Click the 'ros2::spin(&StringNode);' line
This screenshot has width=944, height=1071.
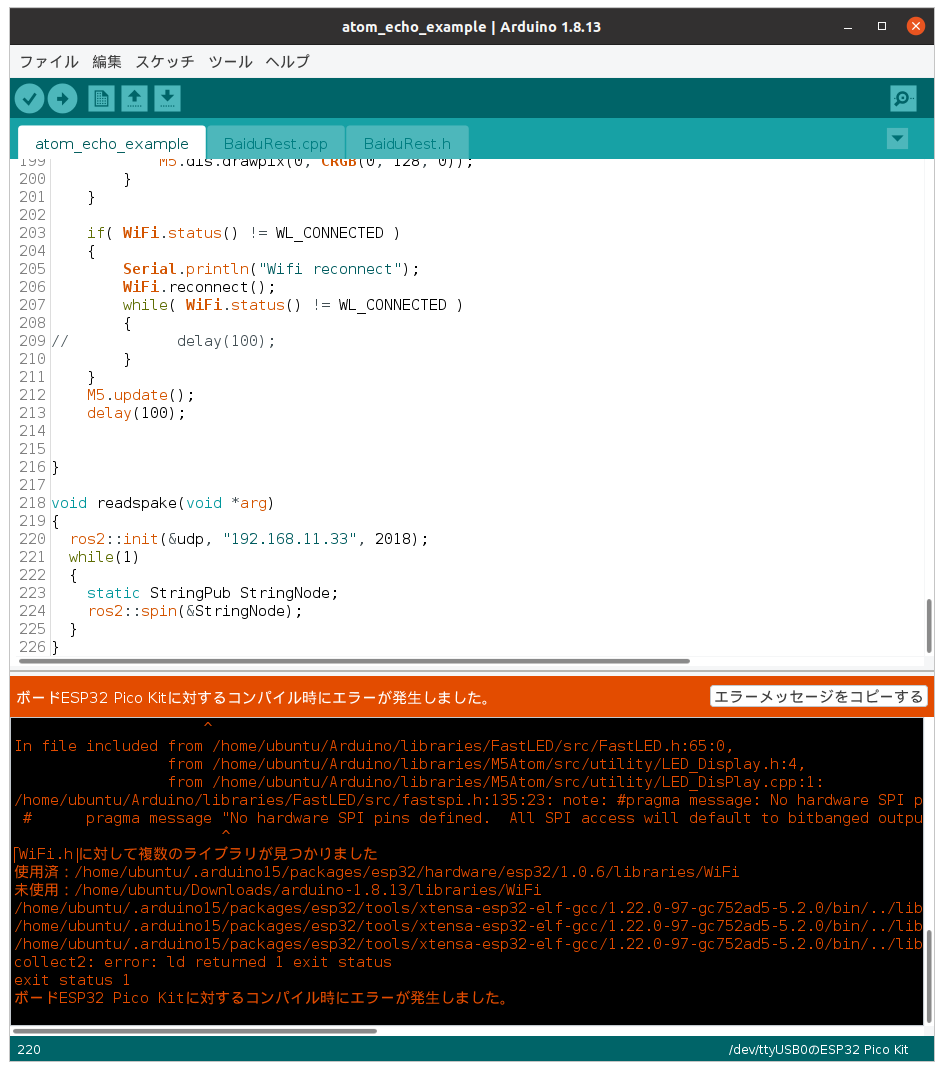point(195,611)
